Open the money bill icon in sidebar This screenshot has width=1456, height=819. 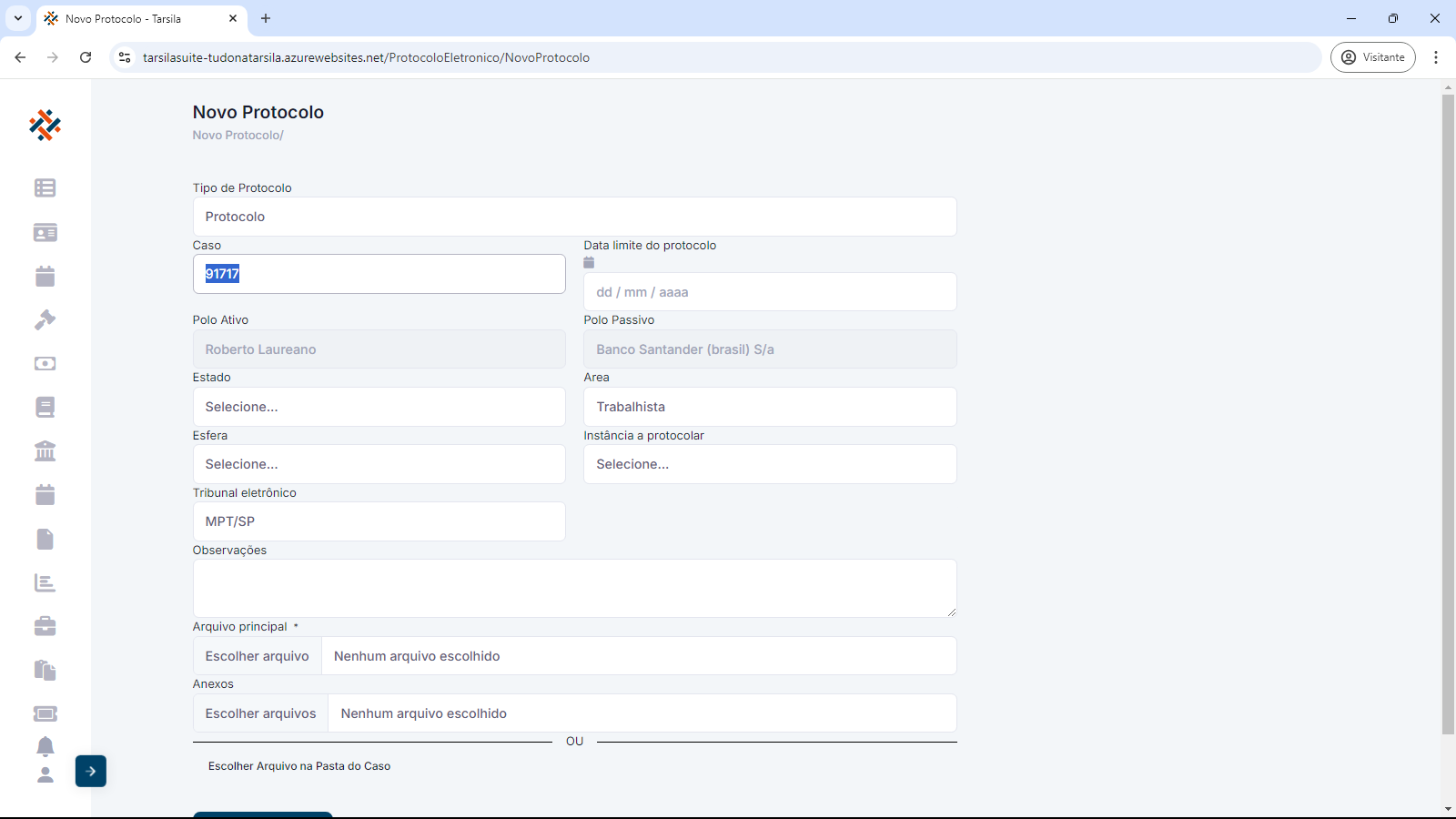pyautogui.click(x=45, y=363)
